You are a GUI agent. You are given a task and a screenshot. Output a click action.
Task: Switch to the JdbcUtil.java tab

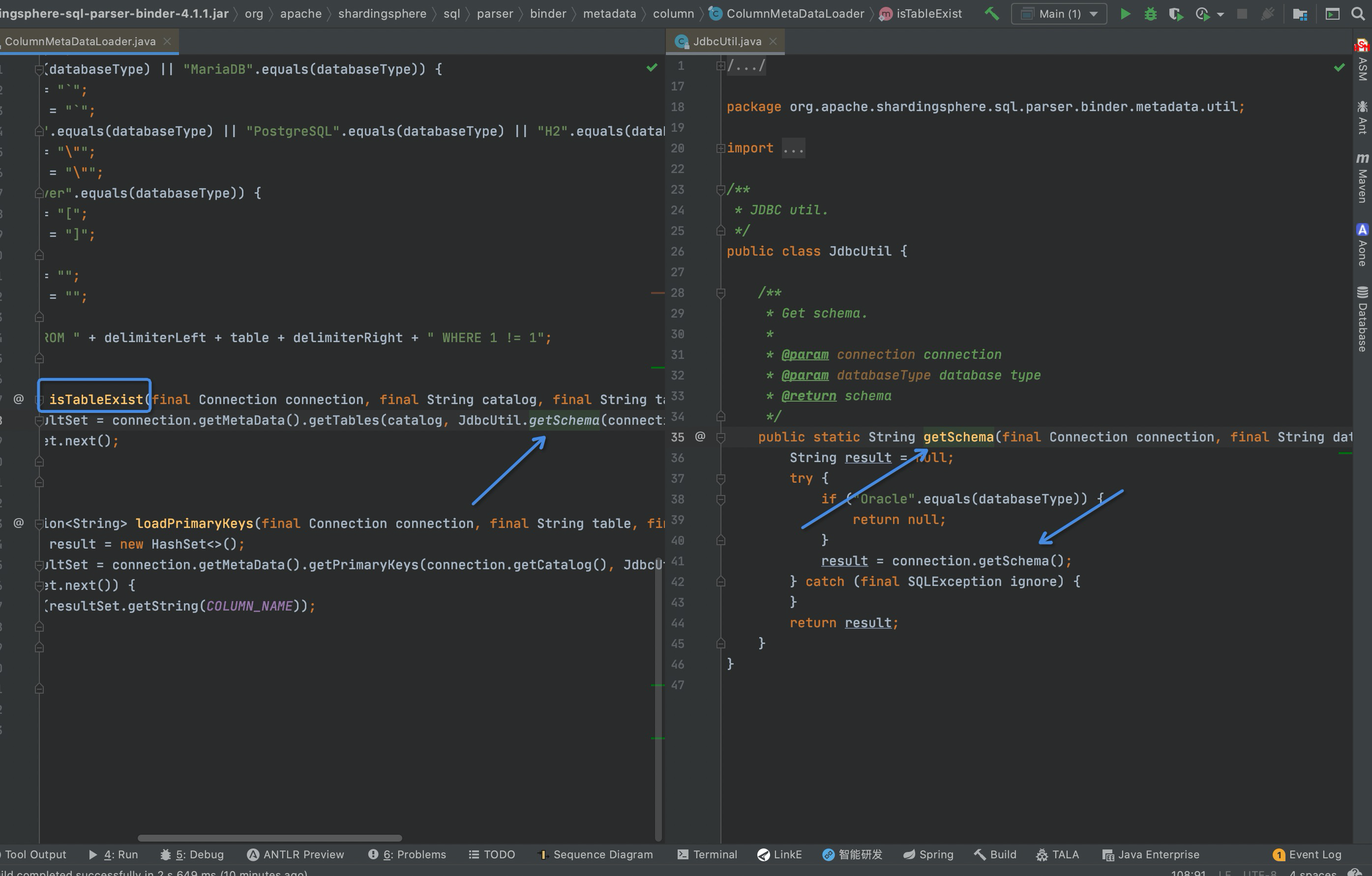(x=726, y=41)
